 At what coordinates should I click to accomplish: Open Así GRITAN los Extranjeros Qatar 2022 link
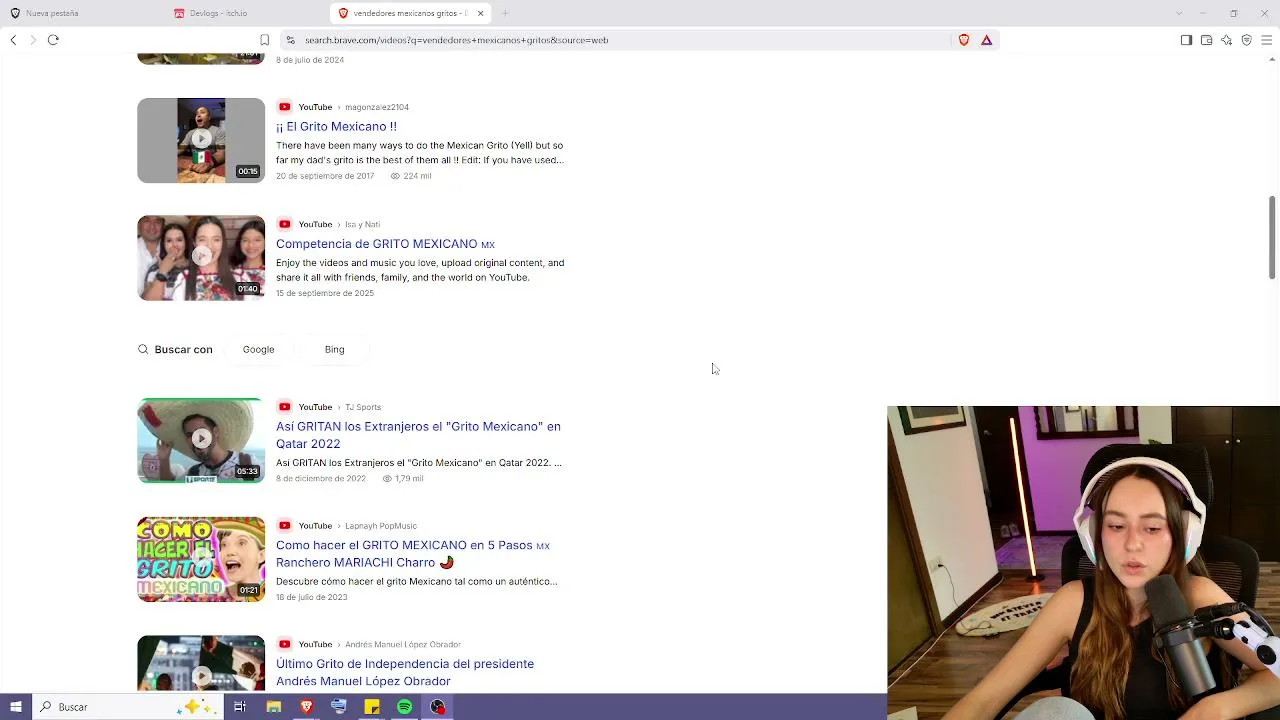click(x=418, y=435)
